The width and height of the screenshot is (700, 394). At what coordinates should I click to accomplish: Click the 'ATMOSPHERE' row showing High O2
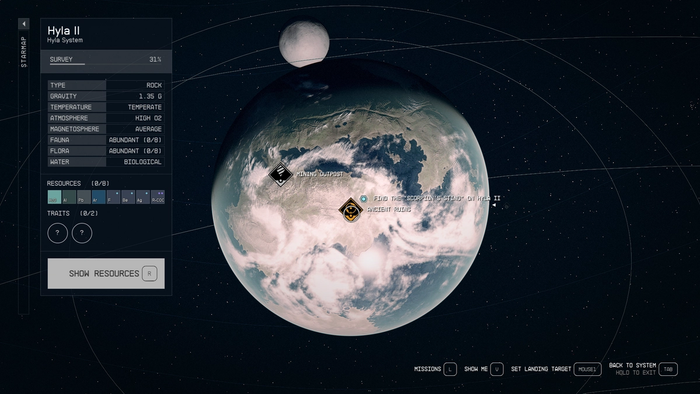click(x=106, y=118)
